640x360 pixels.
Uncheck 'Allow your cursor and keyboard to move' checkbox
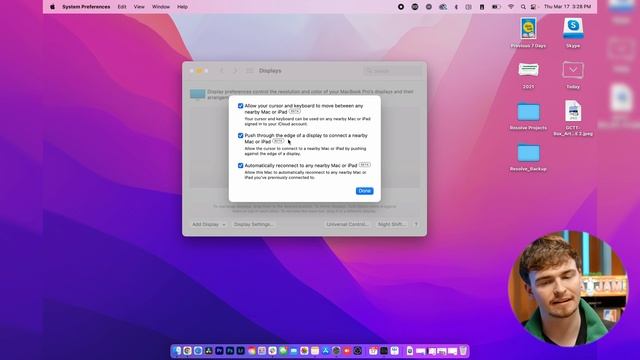coord(240,106)
